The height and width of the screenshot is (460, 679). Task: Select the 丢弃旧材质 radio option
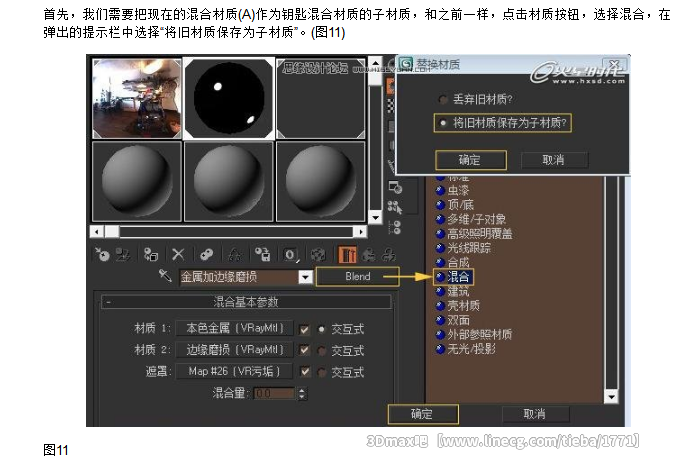[443, 100]
